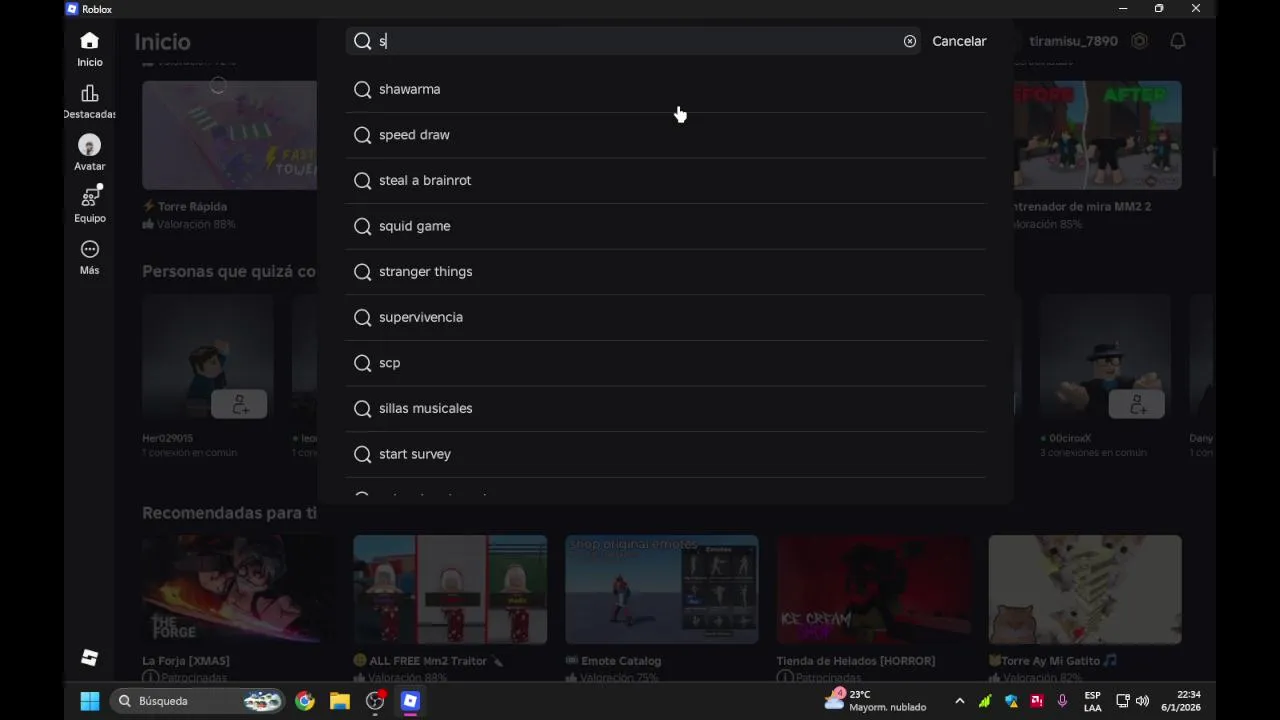
Task: Open Tienda de Helados [HORROR] thumbnail
Action: pos(873,589)
